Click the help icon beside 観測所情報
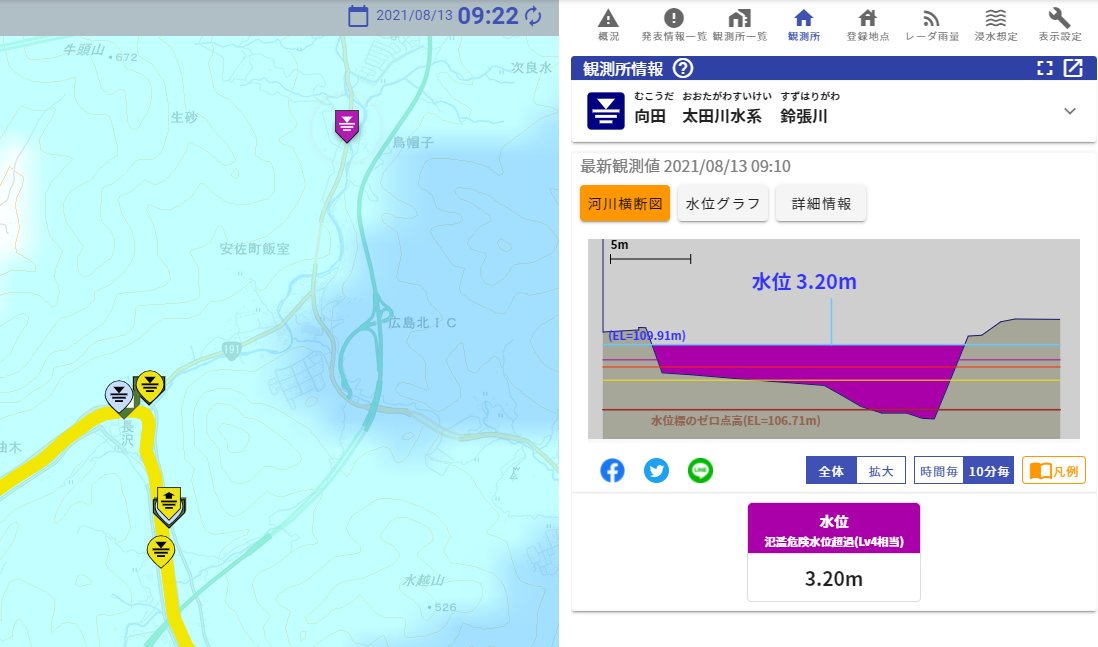This screenshot has width=1098, height=647. [683, 68]
